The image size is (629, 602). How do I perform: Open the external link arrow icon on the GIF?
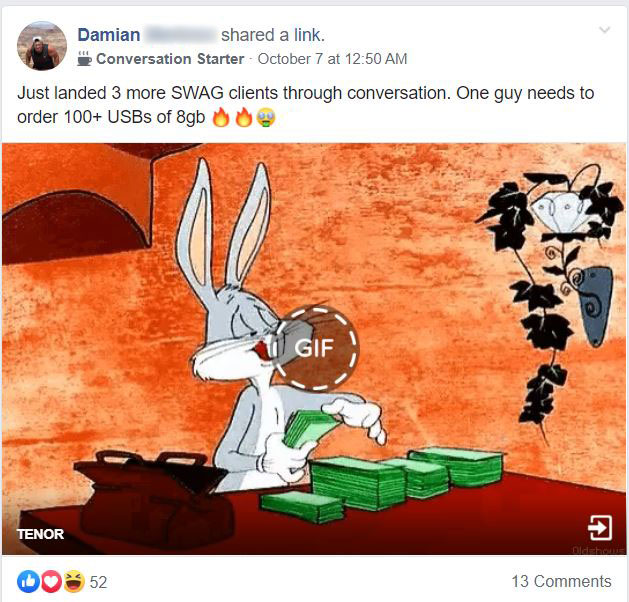600,528
